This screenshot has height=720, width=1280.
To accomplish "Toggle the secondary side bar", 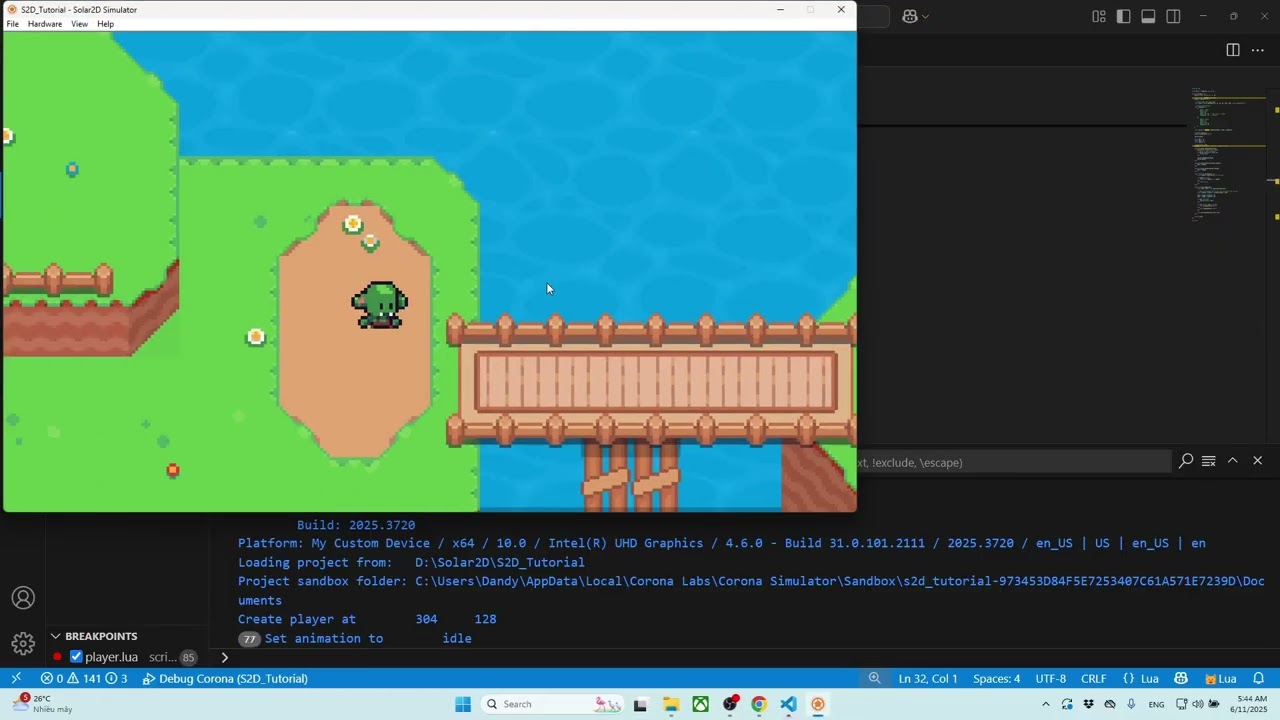I will (x=1173, y=16).
